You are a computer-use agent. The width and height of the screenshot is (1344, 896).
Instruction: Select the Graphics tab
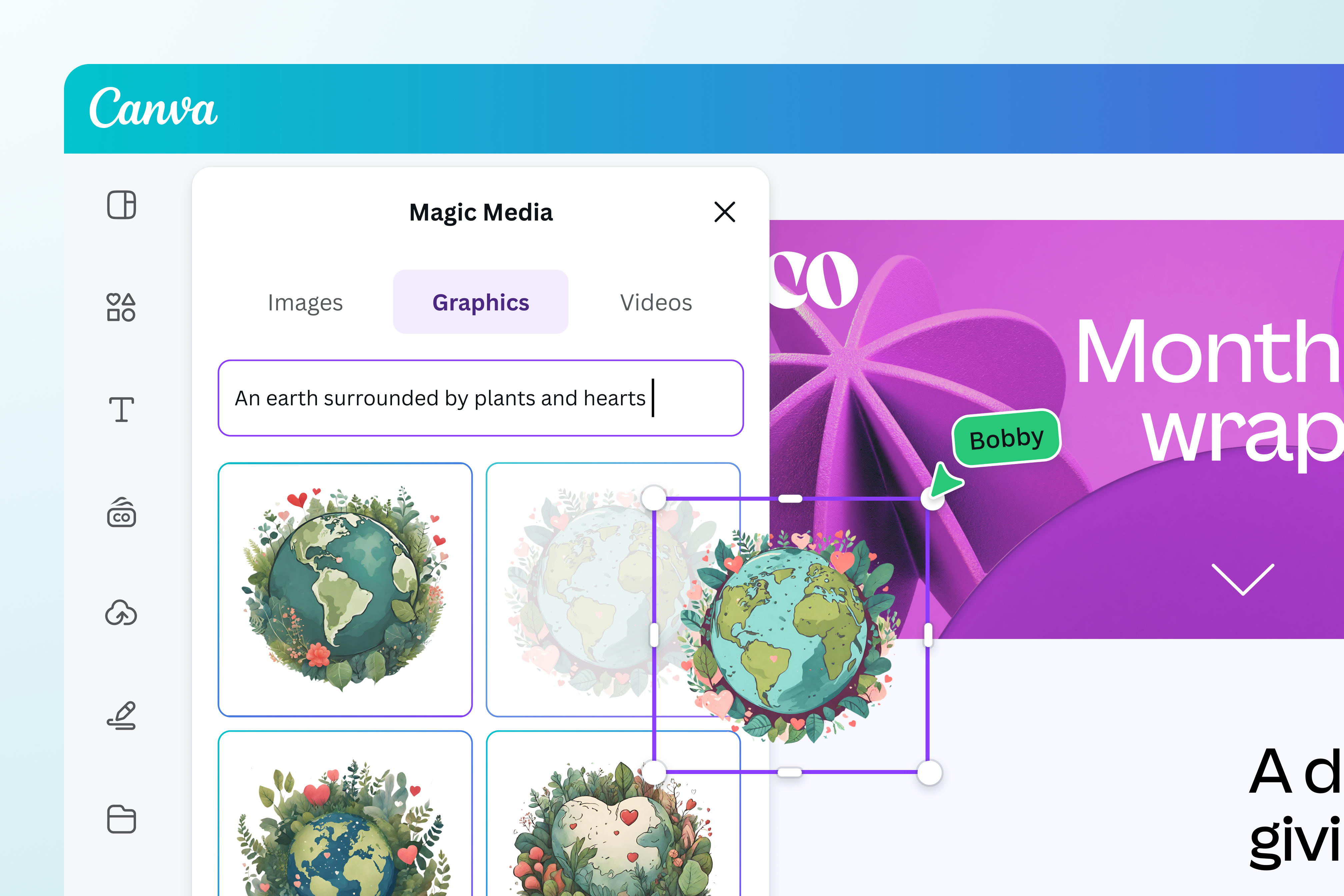point(481,302)
